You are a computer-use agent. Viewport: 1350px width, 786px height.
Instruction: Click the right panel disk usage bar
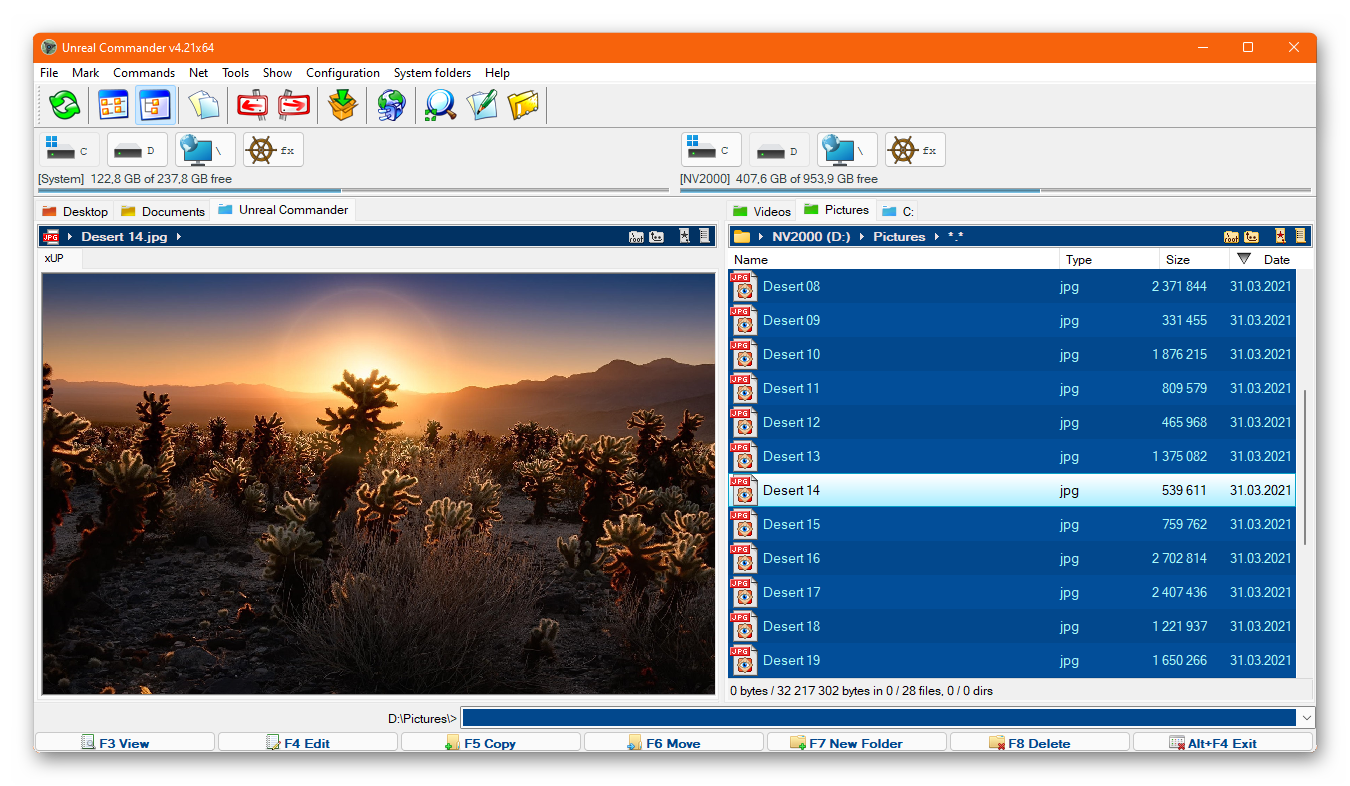click(x=995, y=190)
